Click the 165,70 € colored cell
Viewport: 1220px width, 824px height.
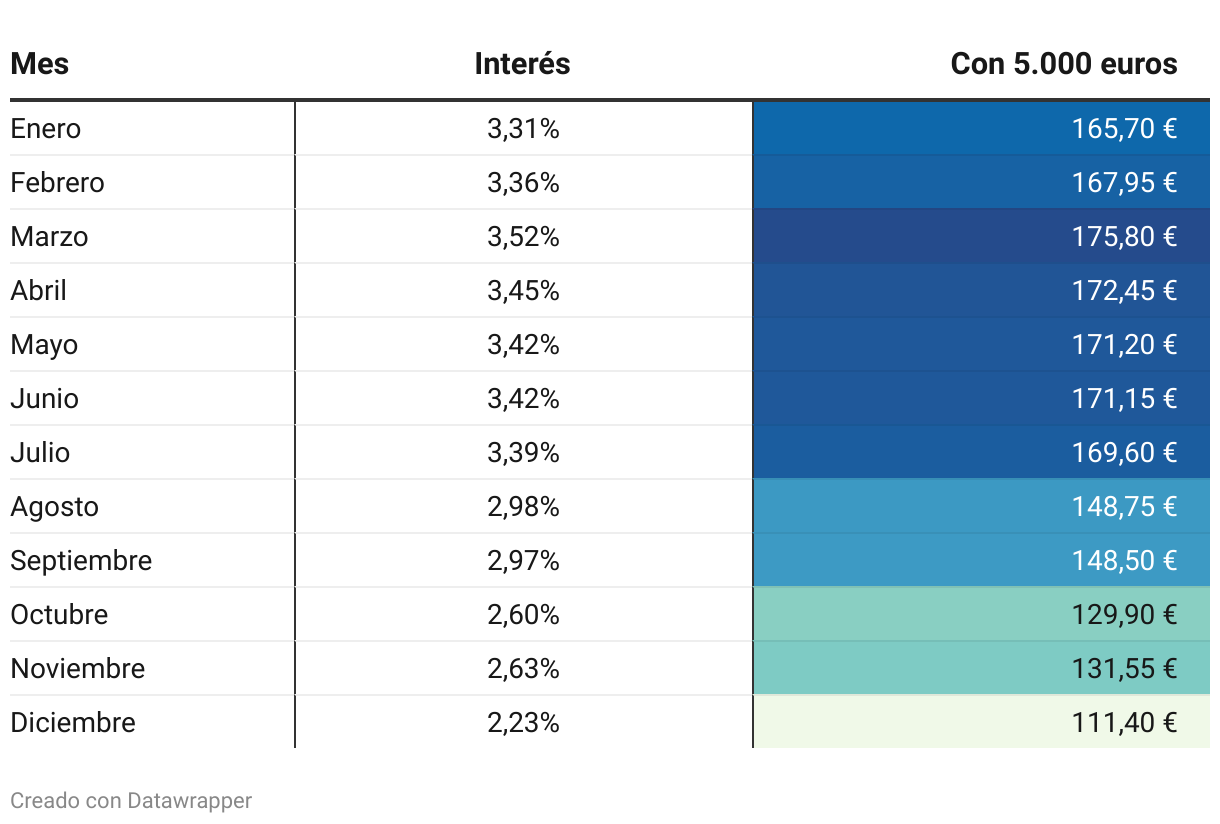pyautogui.click(x=1124, y=129)
